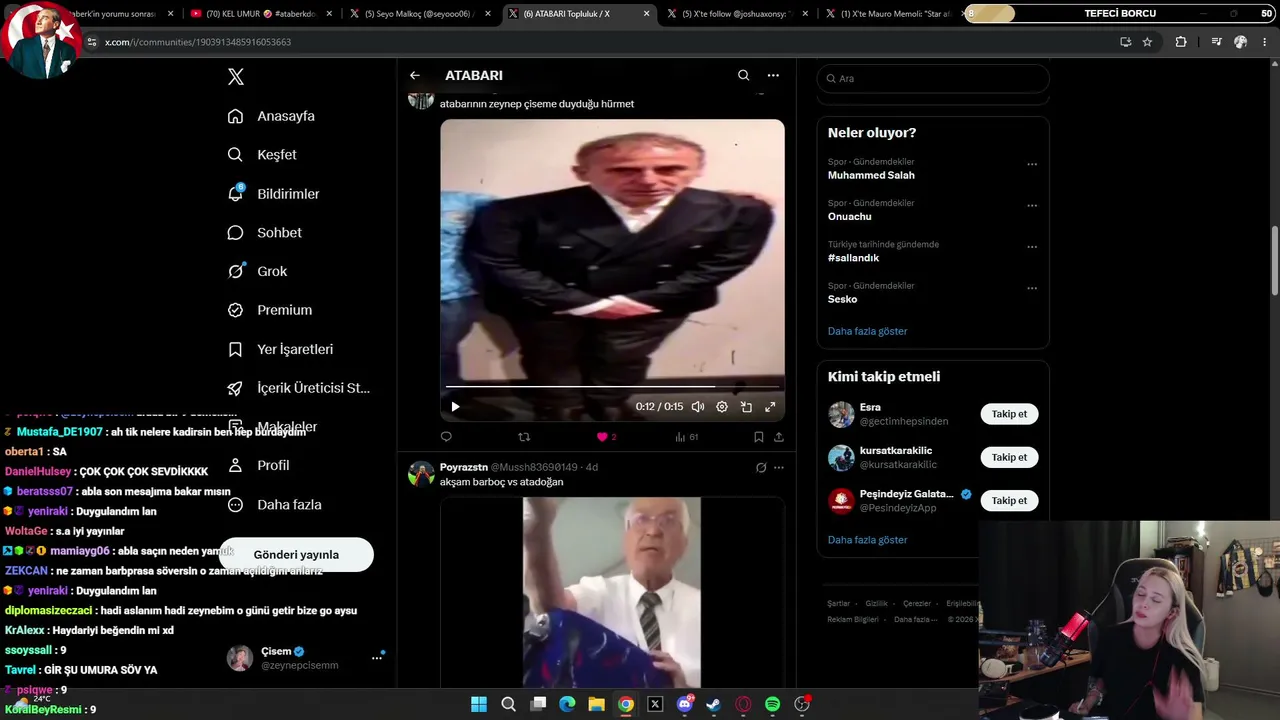Show more suggestions under Kimi takip etmeli
This screenshot has height=720, width=1280.
(x=868, y=540)
